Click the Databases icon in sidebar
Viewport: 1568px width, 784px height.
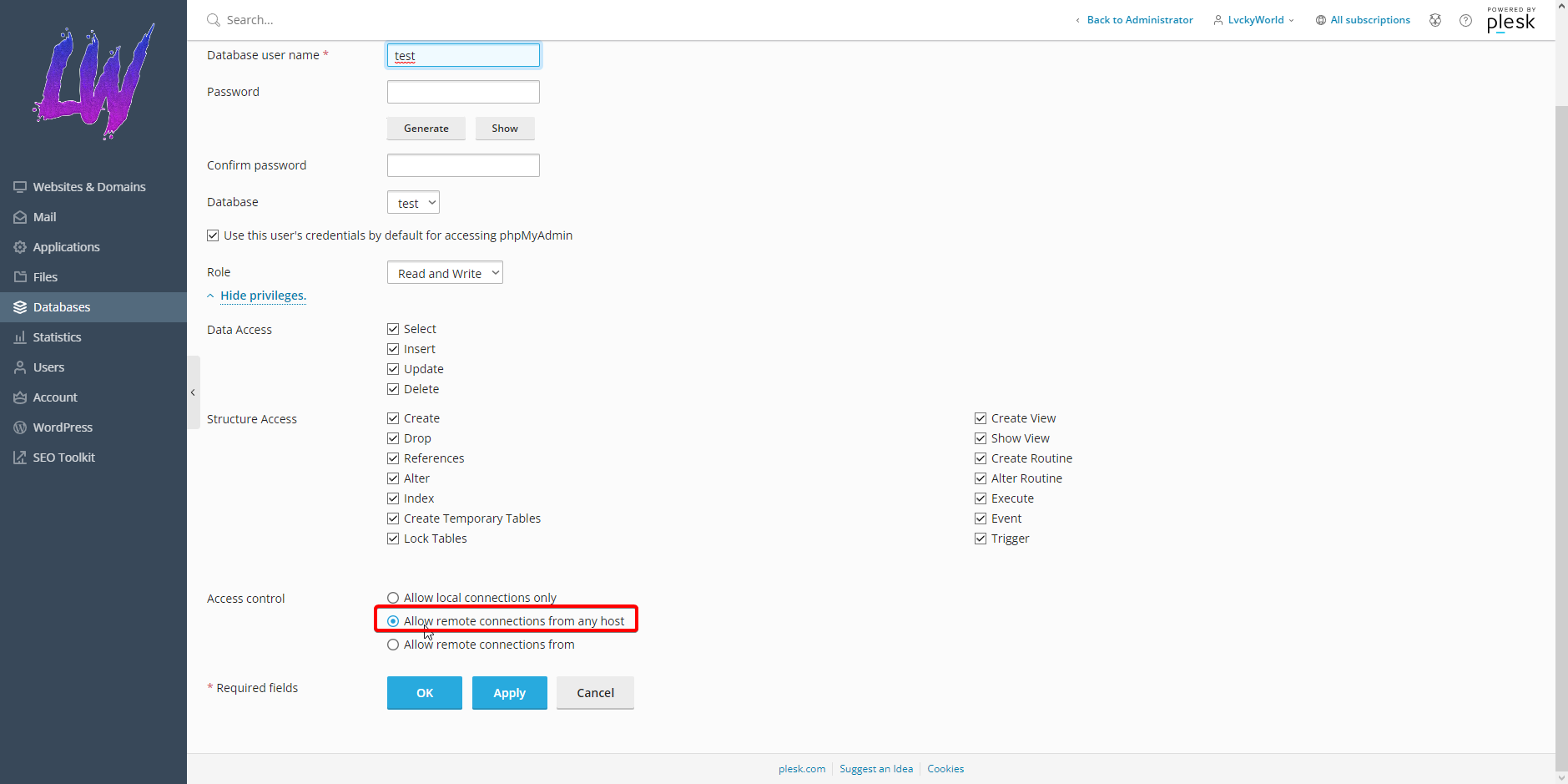[x=20, y=307]
